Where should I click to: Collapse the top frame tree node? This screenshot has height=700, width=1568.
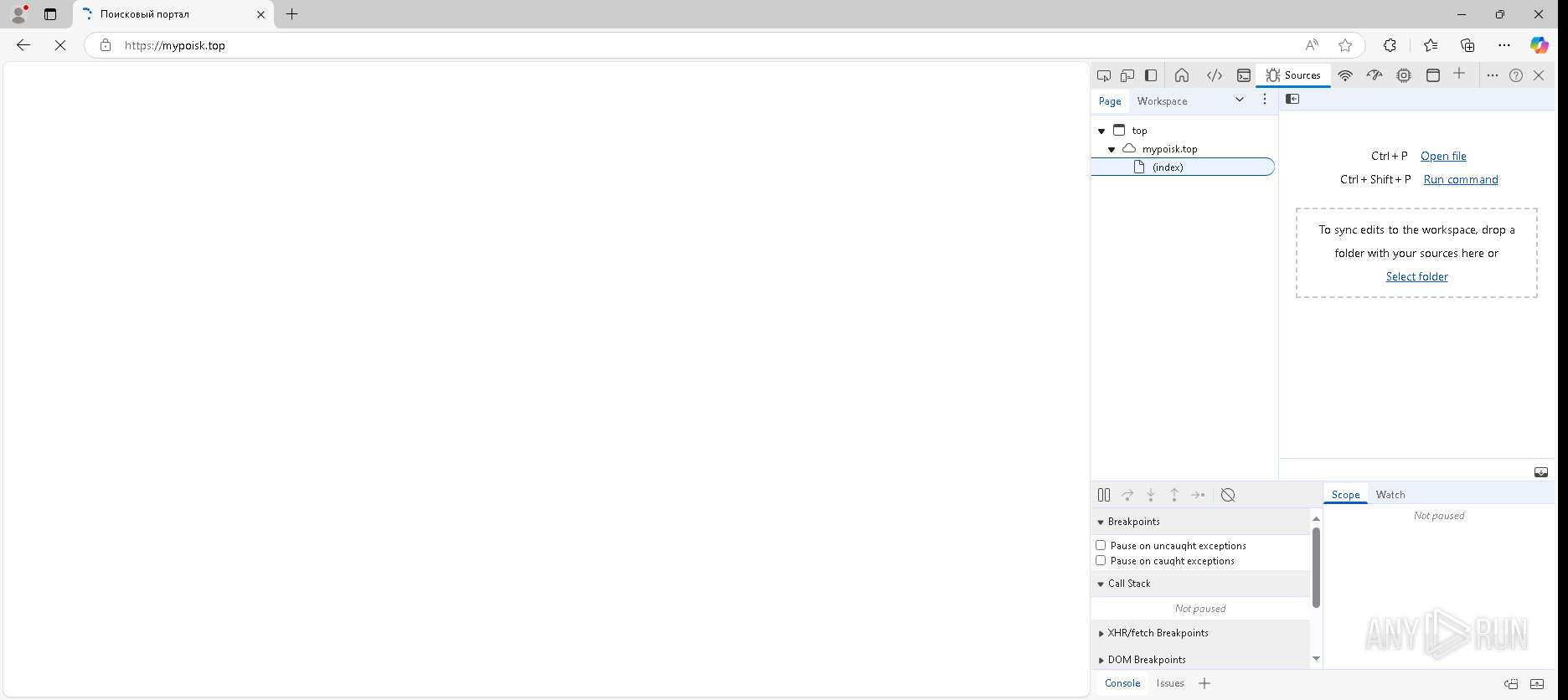(x=1101, y=131)
